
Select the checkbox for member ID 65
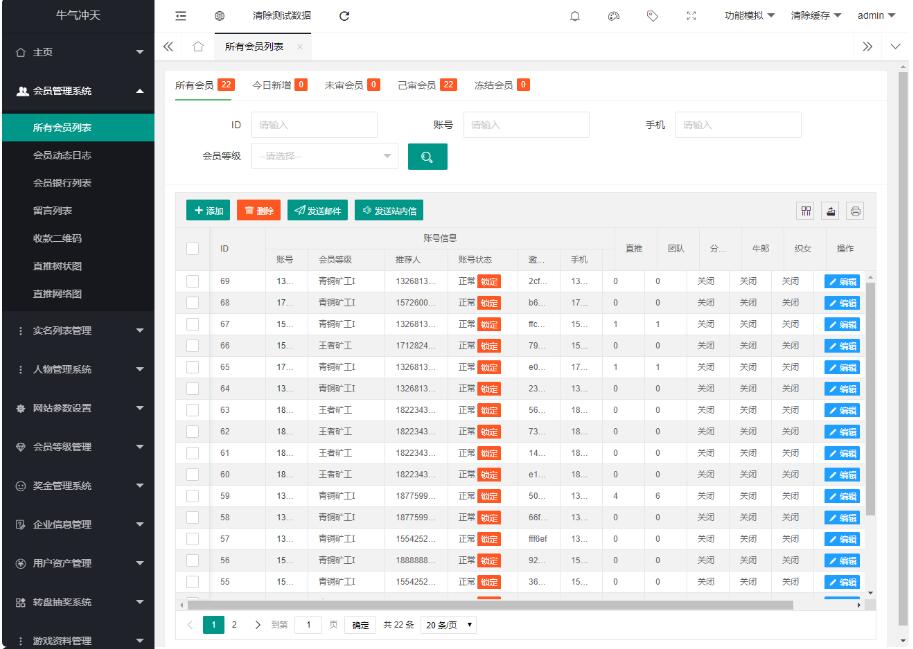click(x=194, y=368)
